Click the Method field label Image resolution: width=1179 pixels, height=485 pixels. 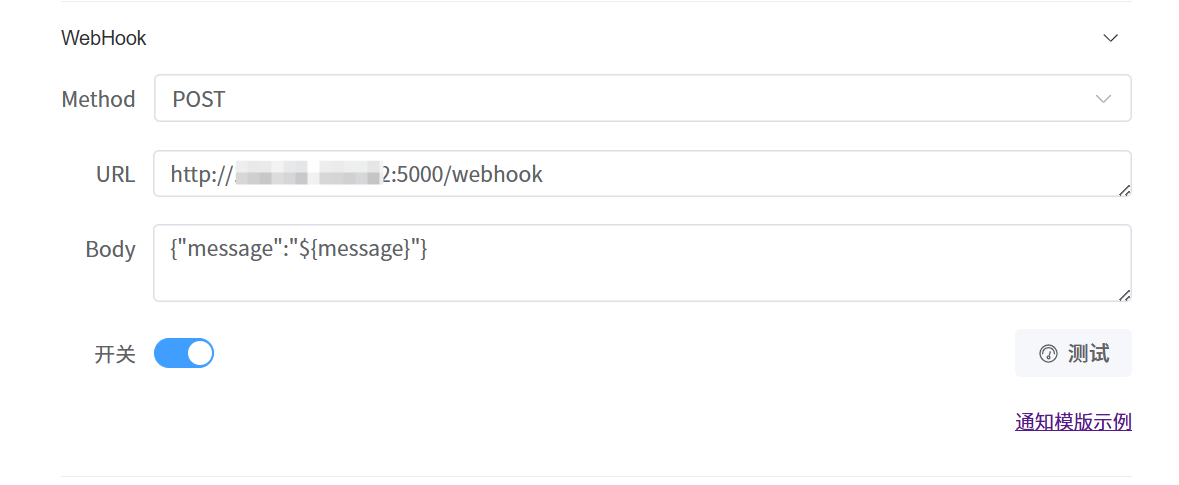point(99,99)
